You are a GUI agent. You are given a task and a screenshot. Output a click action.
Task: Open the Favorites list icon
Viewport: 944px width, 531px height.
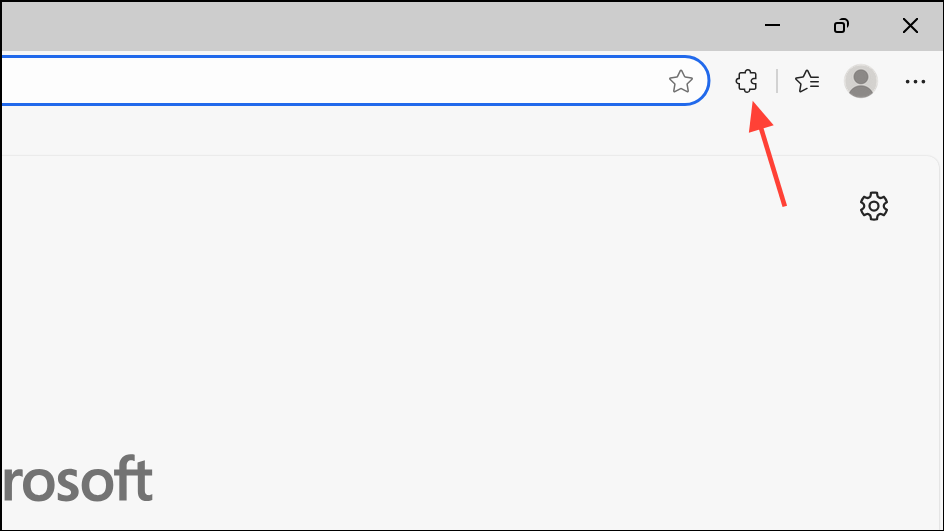[807, 81]
